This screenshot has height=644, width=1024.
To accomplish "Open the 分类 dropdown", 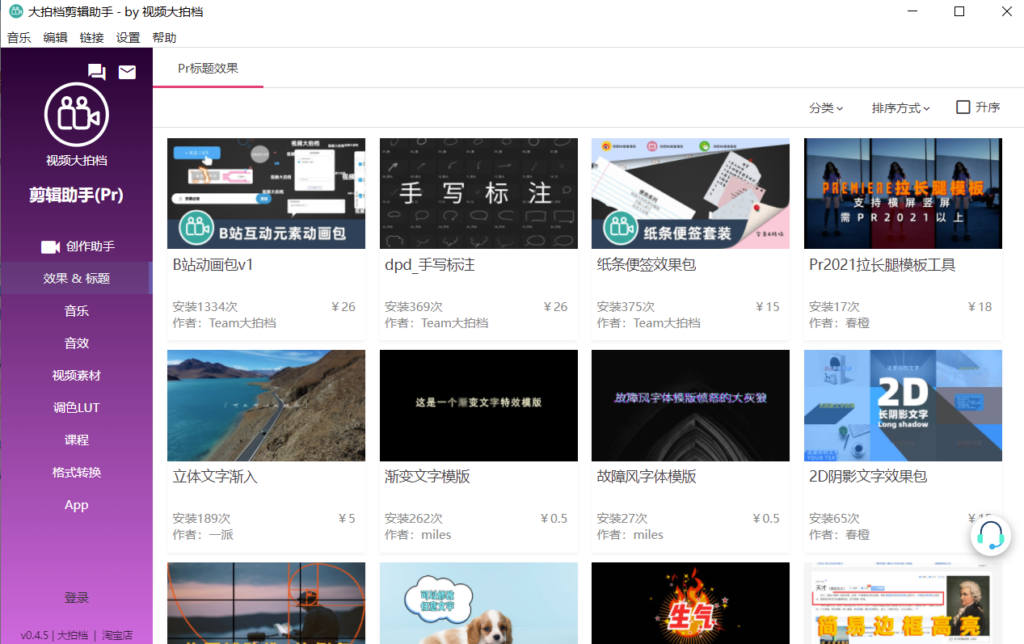I will [826, 107].
